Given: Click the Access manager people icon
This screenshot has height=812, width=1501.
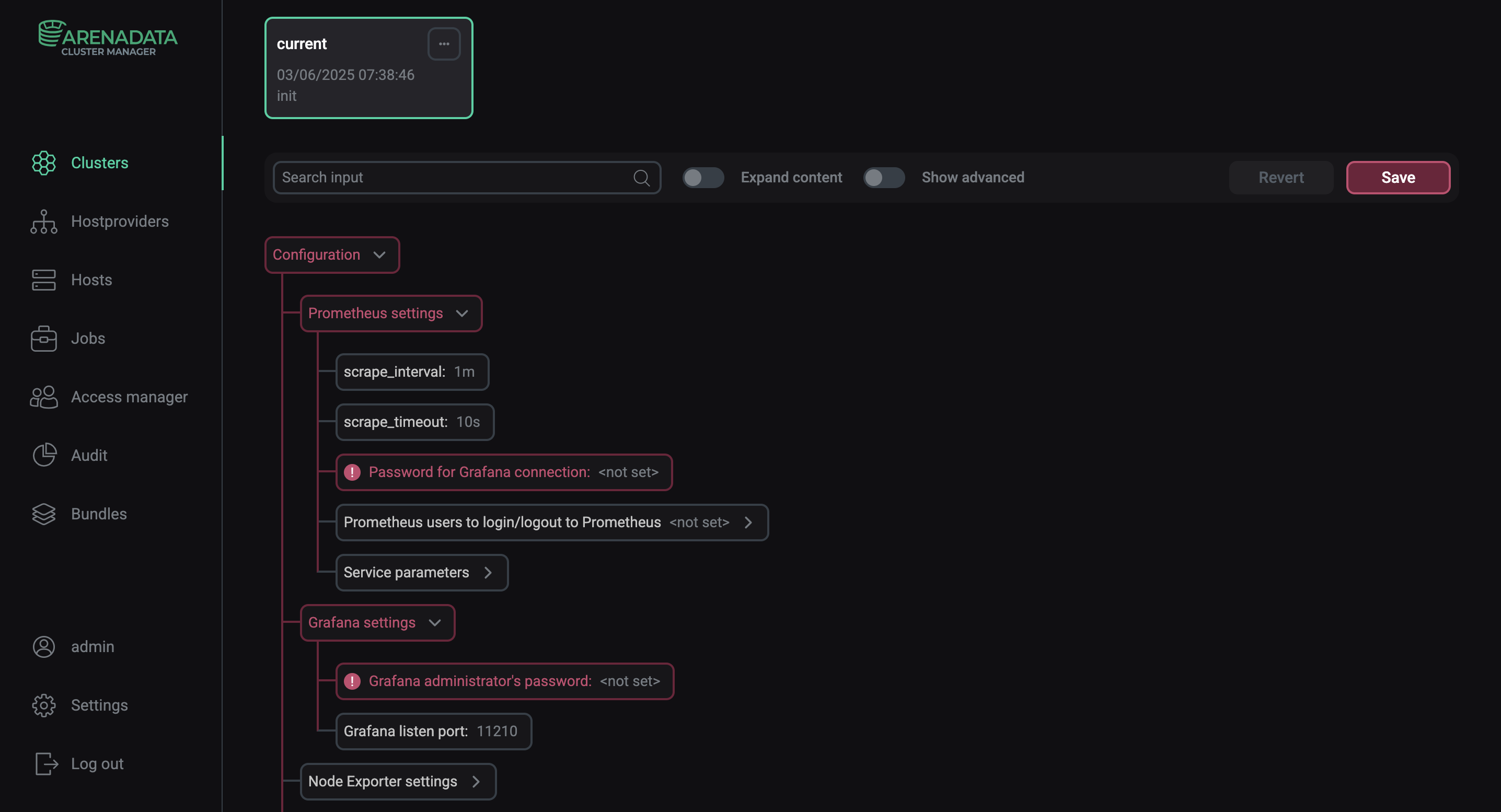Looking at the screenshot, I should pyautogui.click(x=44, y=397).
